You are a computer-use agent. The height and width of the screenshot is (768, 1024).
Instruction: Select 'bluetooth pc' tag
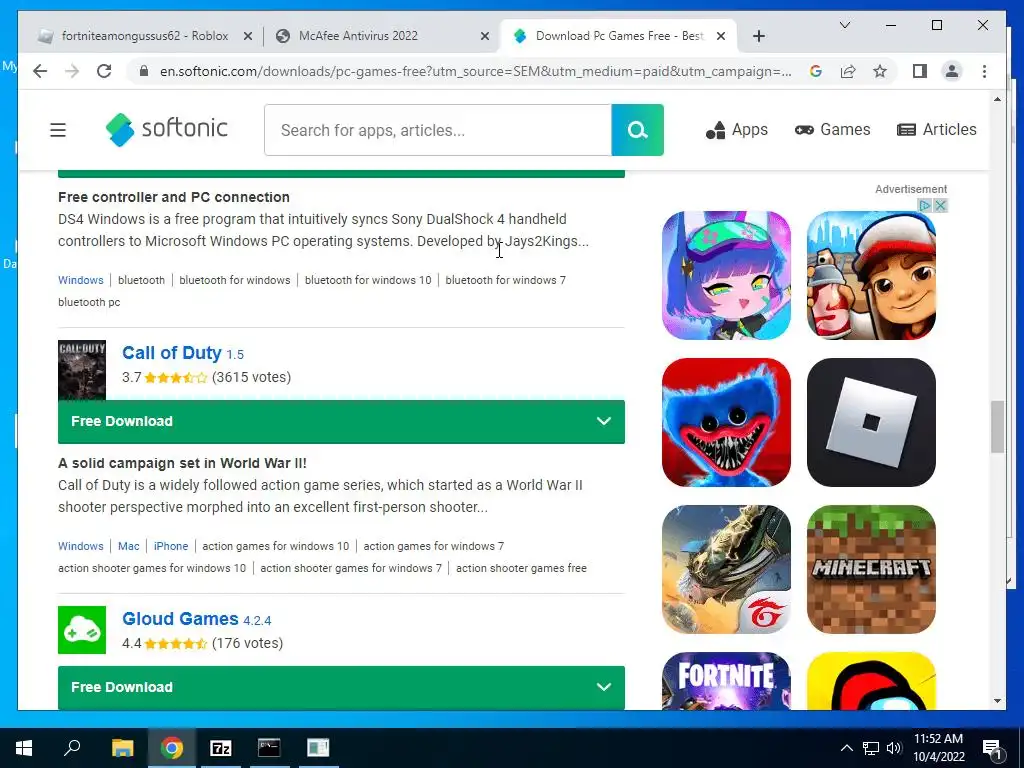pyautogui.click(x=89, y=302)
